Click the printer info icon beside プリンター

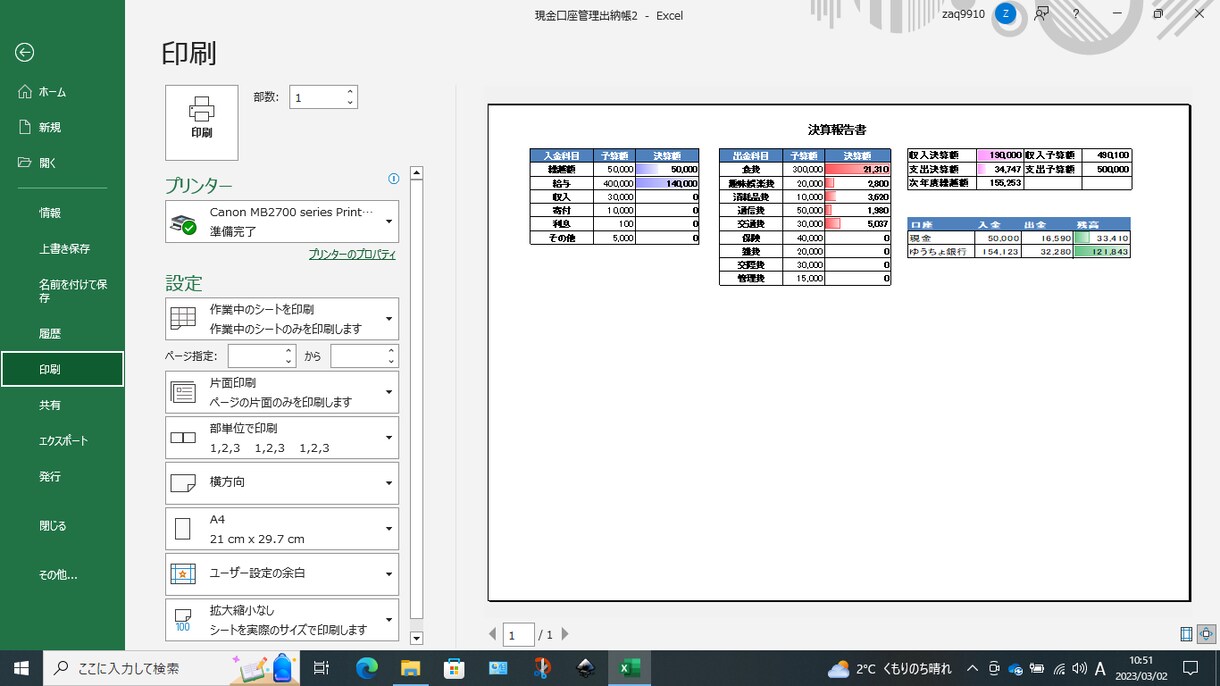click(393, 179)
